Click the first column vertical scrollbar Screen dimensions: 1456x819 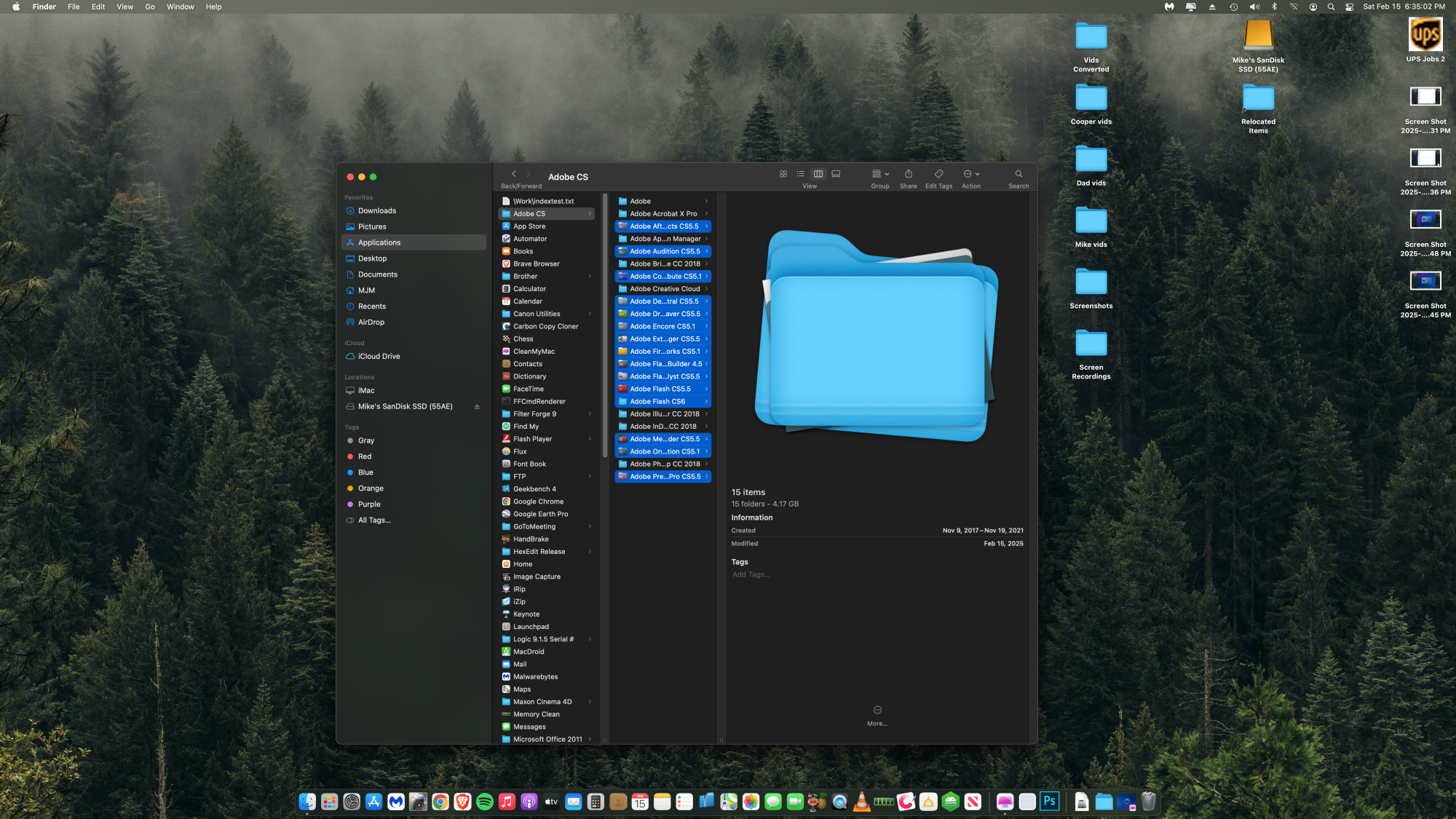coord(605,326)
